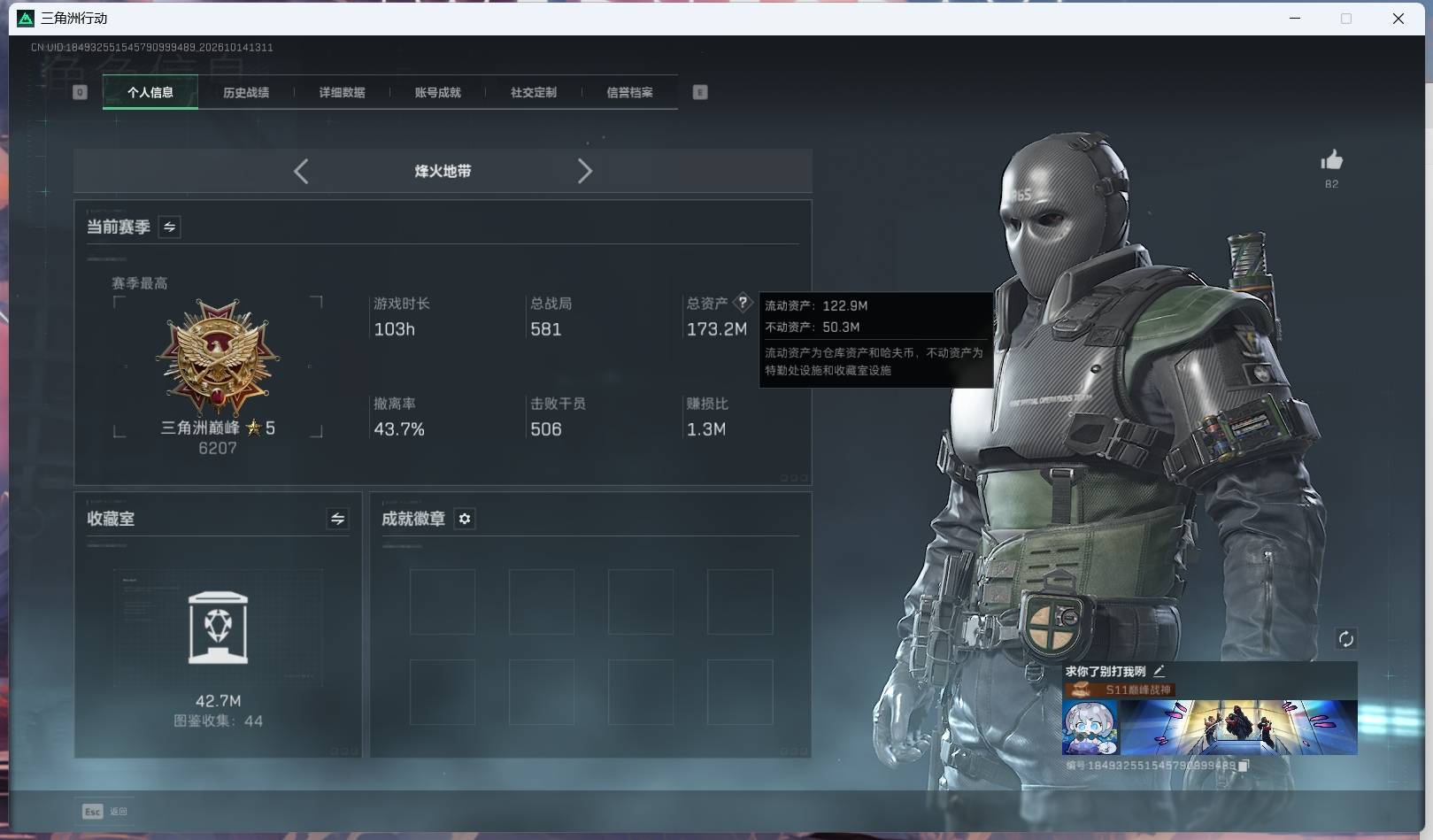Switch to next mode with right chevron

click(584, 171)
